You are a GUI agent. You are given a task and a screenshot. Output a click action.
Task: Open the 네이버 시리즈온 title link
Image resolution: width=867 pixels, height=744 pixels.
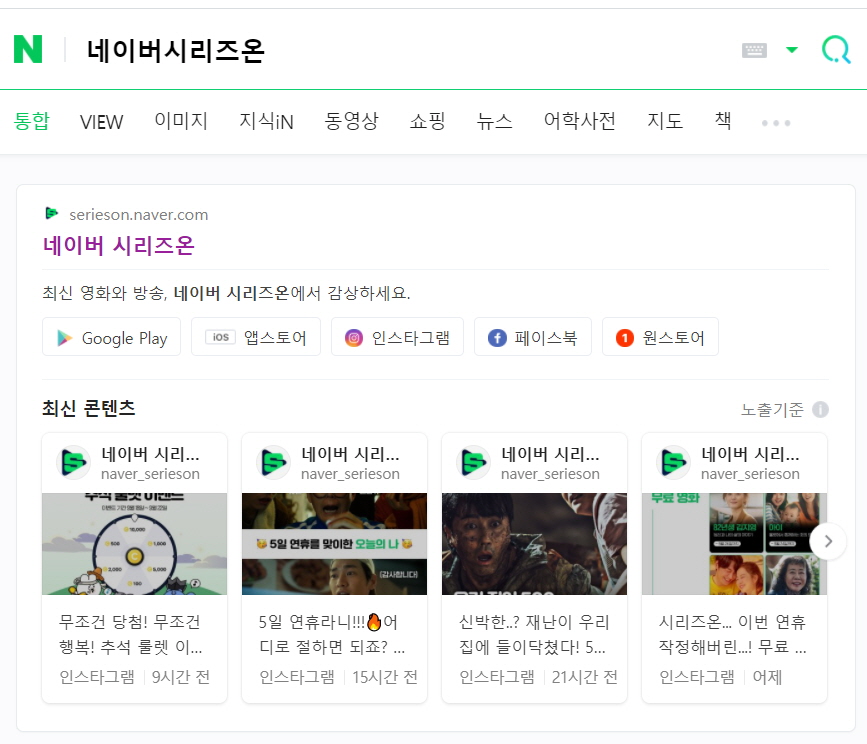click(x=119, y=245)
